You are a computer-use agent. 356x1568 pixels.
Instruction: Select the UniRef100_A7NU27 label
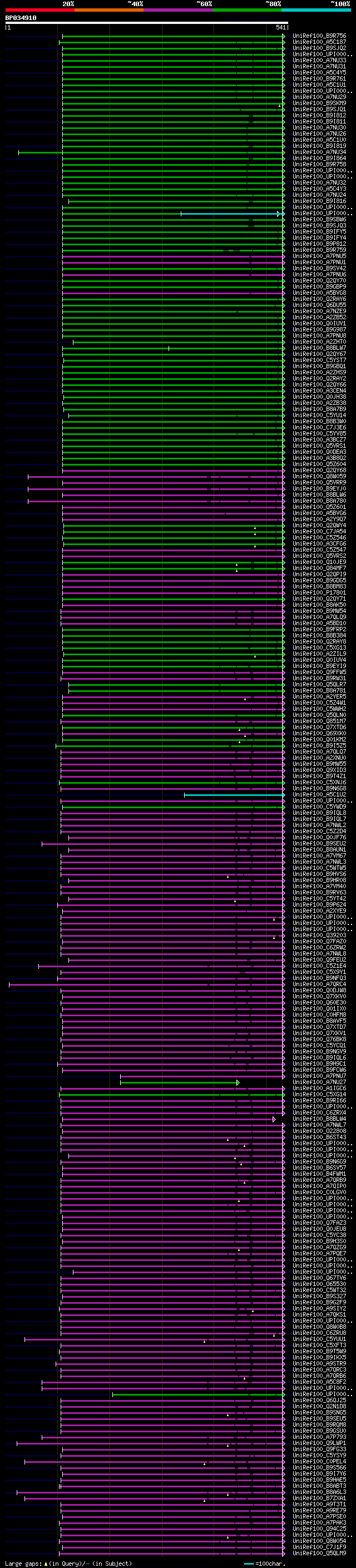319,1082
